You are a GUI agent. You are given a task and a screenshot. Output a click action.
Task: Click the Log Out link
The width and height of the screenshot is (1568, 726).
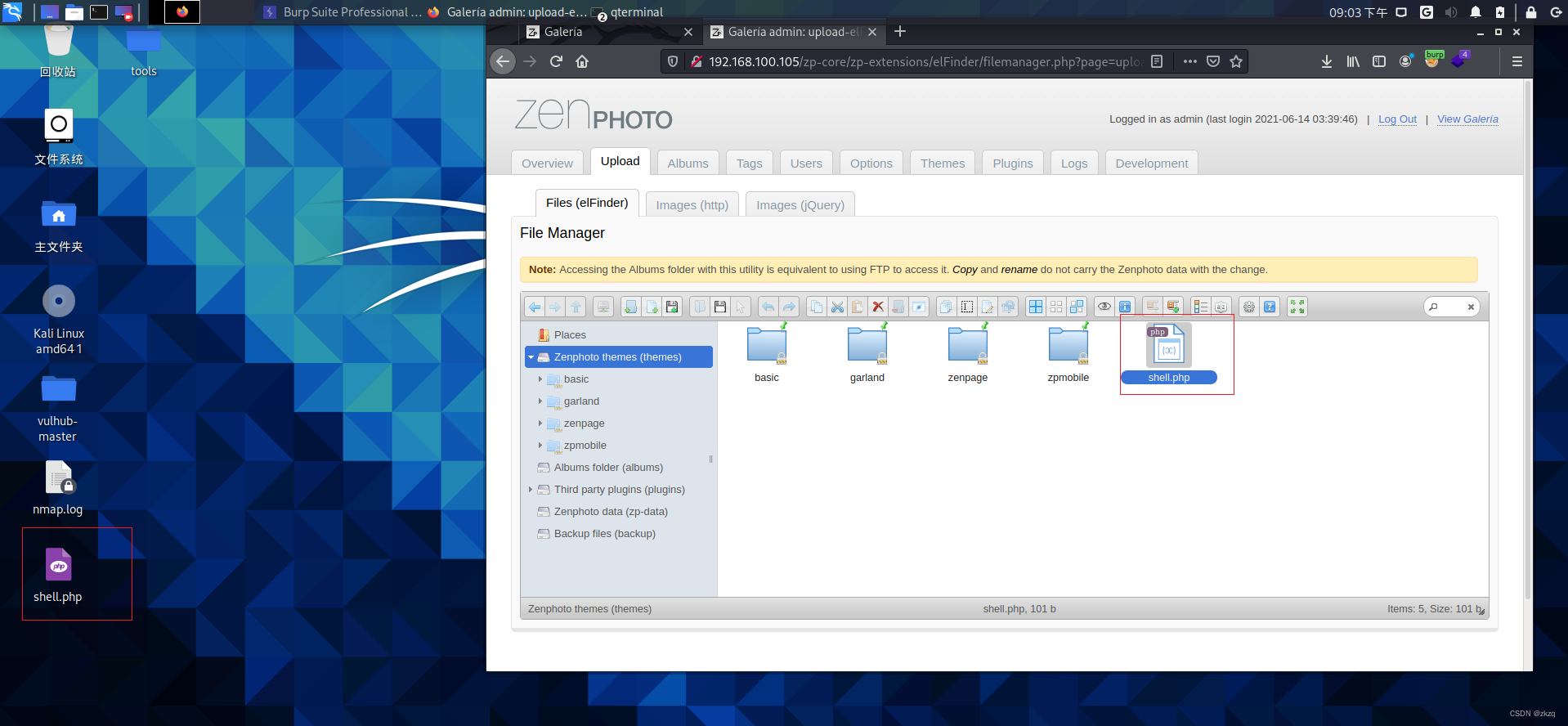tap(1397, 119)
